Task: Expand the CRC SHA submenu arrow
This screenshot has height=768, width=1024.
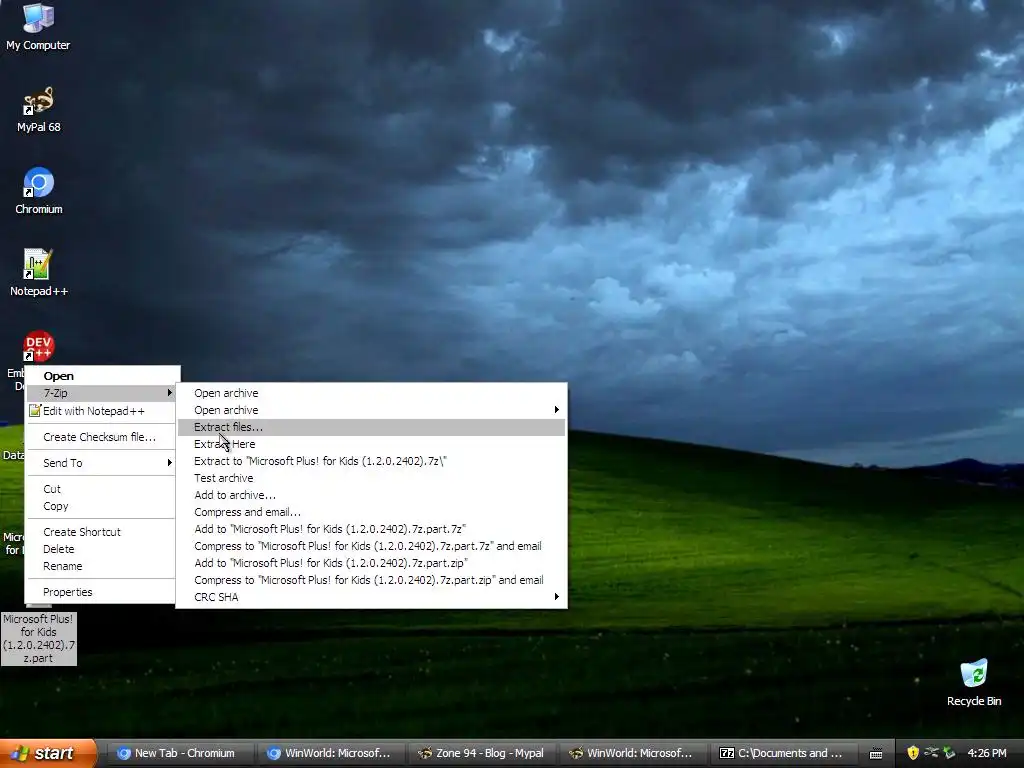Action: tap(556, 596)
